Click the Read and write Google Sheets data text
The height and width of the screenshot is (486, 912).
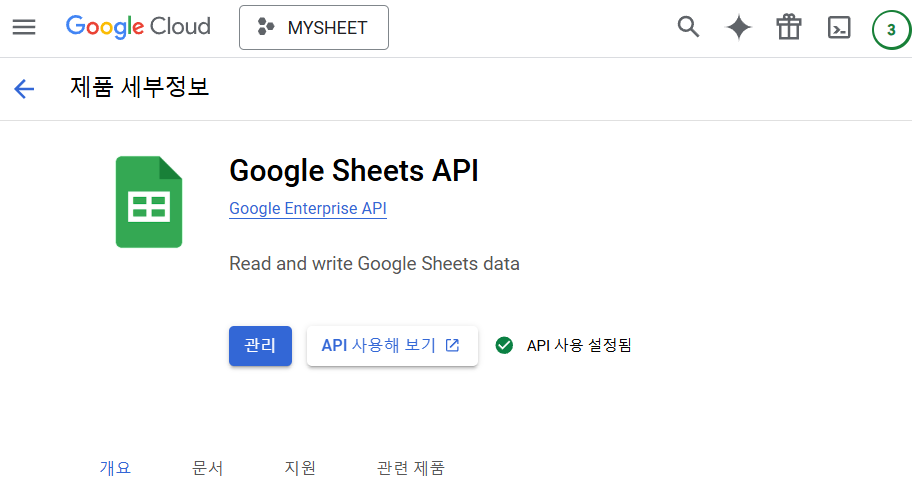coord(374,264)
